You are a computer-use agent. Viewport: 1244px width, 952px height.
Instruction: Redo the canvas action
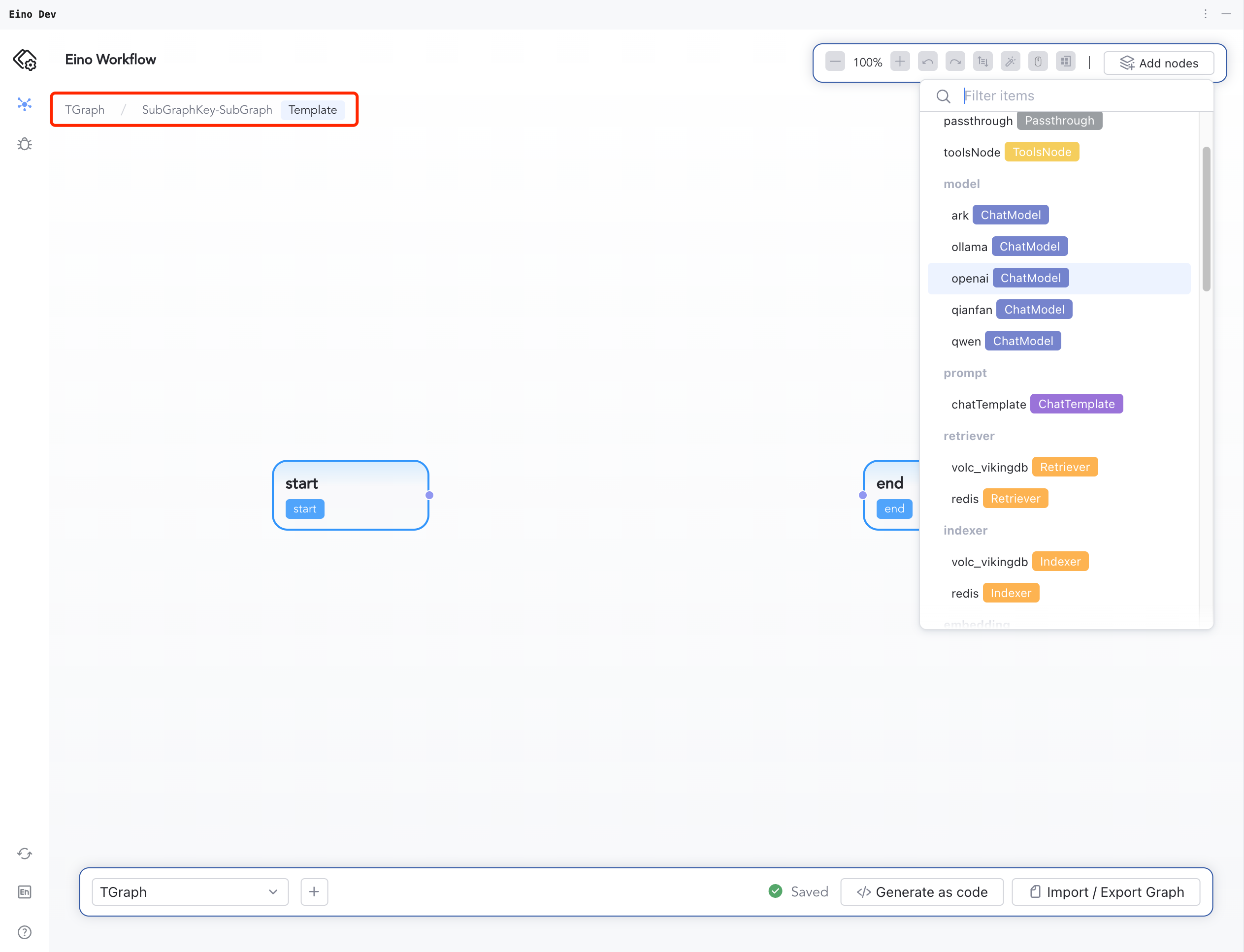coord(955,62)
